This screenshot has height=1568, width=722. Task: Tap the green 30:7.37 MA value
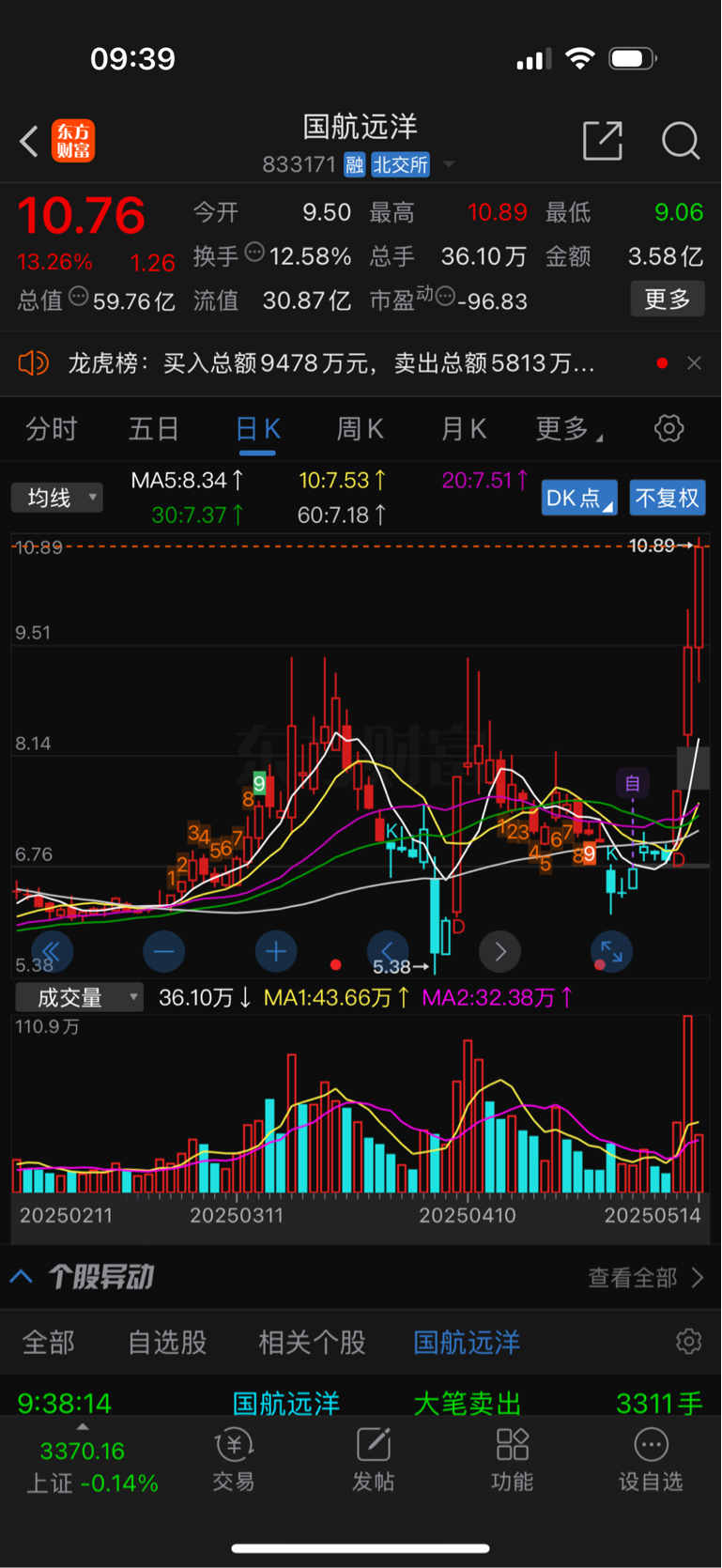[198, 515]
